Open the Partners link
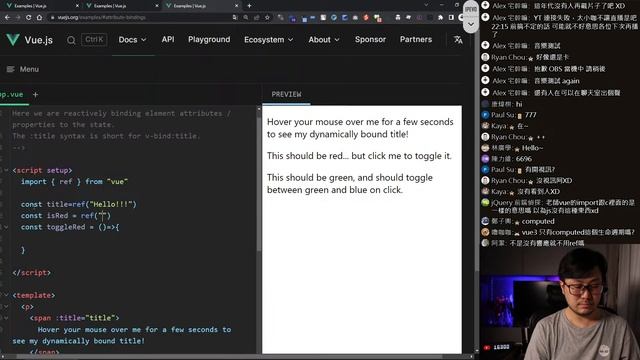The width and height of the screenshot is (640, 360). [x=416, y=40]
